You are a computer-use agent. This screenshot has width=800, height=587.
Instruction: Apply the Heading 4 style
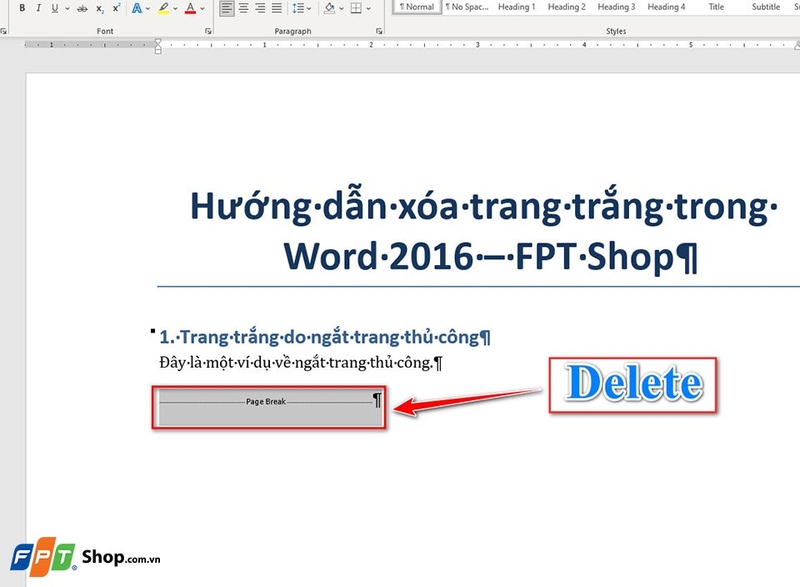(x=666, y=7)
